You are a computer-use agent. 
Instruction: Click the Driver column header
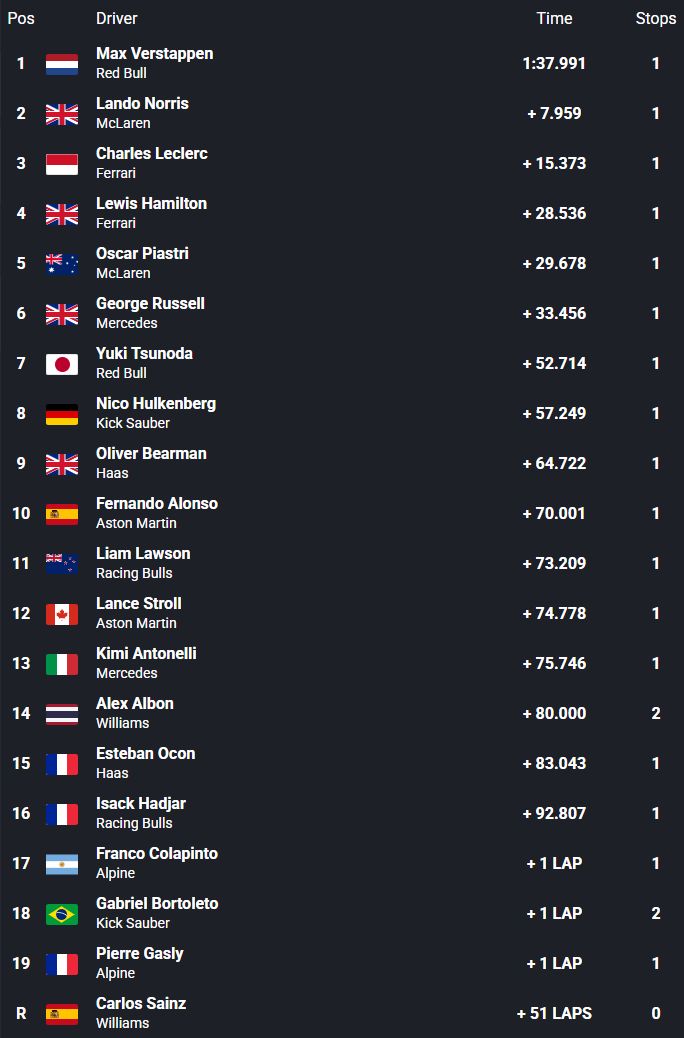click(x=117, y=18)
